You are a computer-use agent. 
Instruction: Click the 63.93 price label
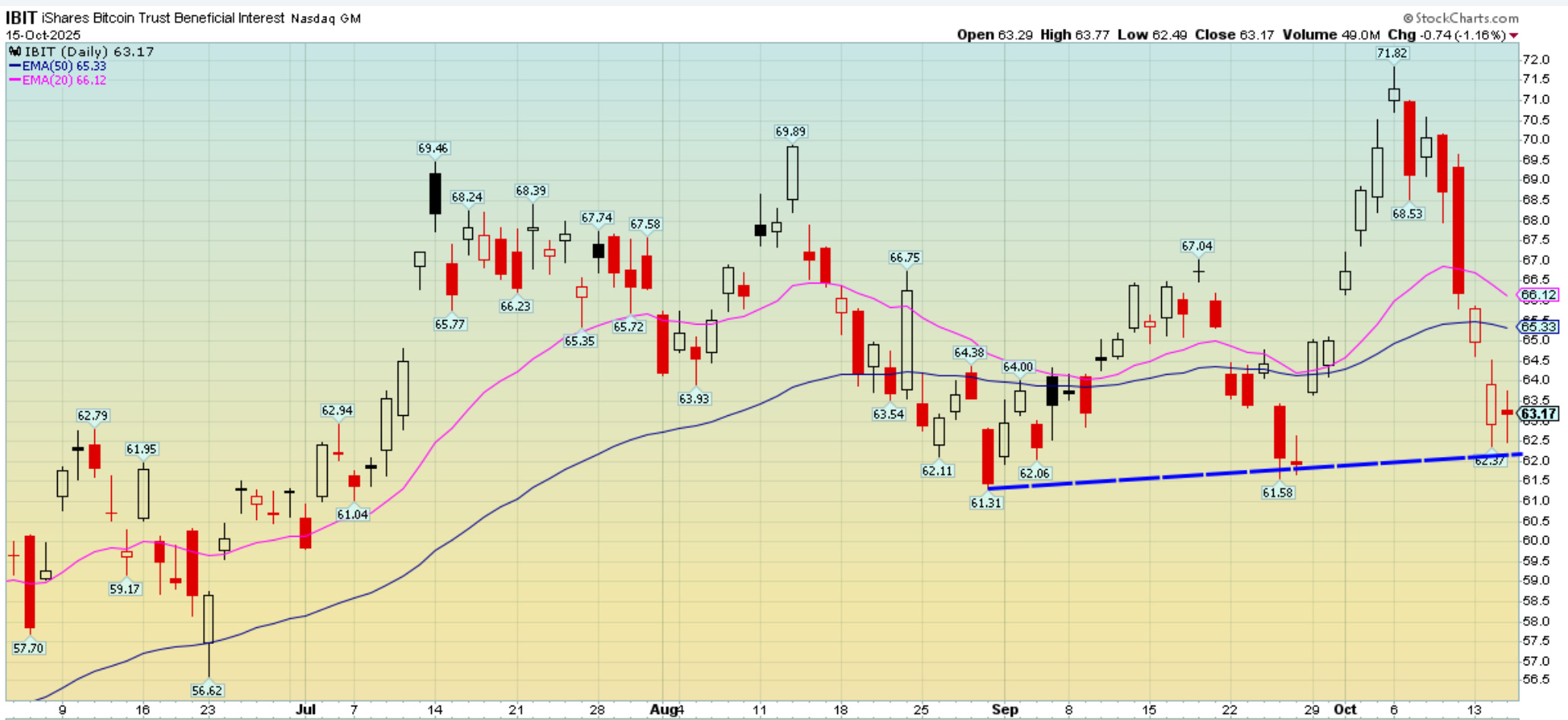tap(694, 398)
